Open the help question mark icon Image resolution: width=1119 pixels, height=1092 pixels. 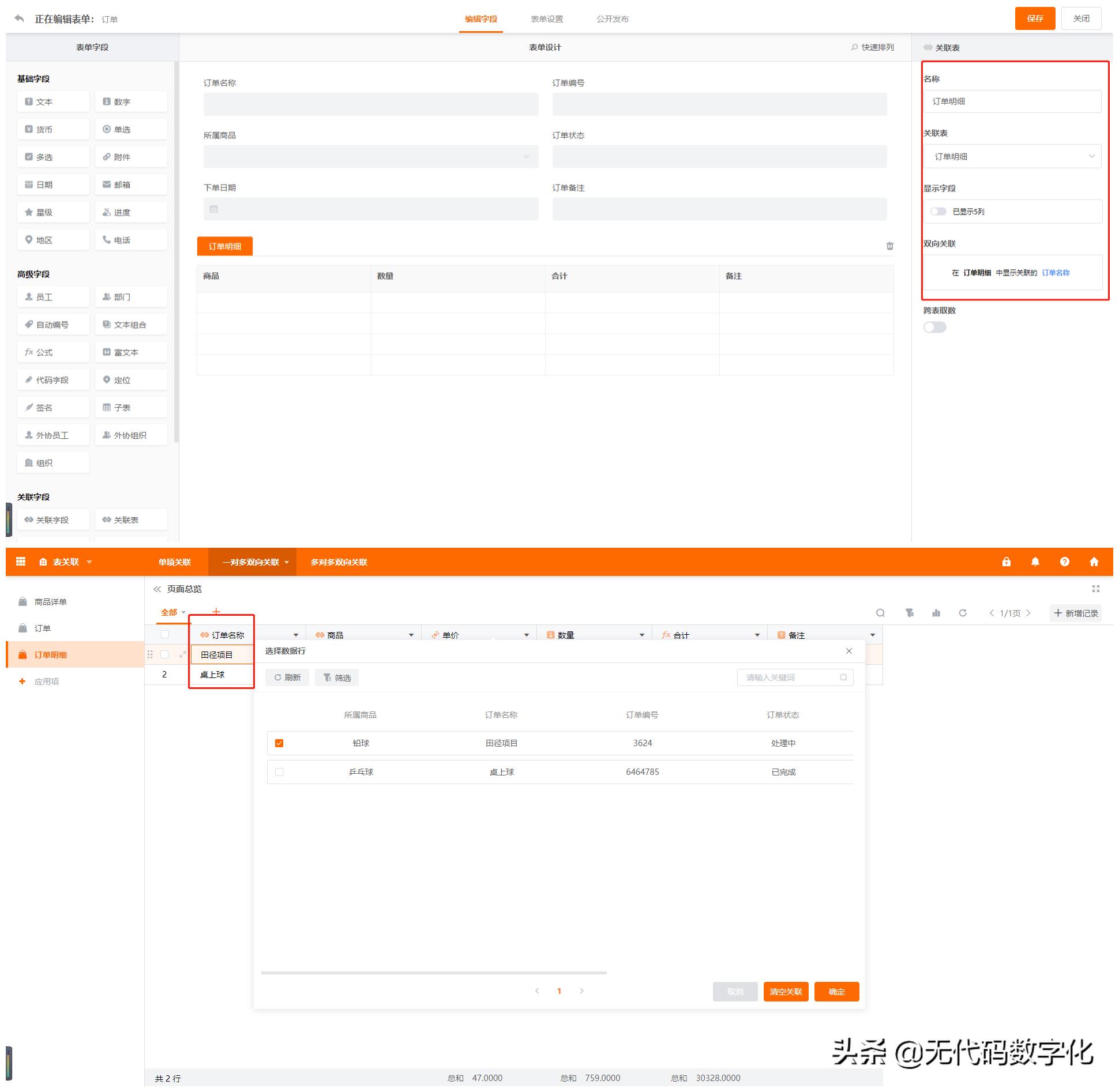coord(1065,562)
